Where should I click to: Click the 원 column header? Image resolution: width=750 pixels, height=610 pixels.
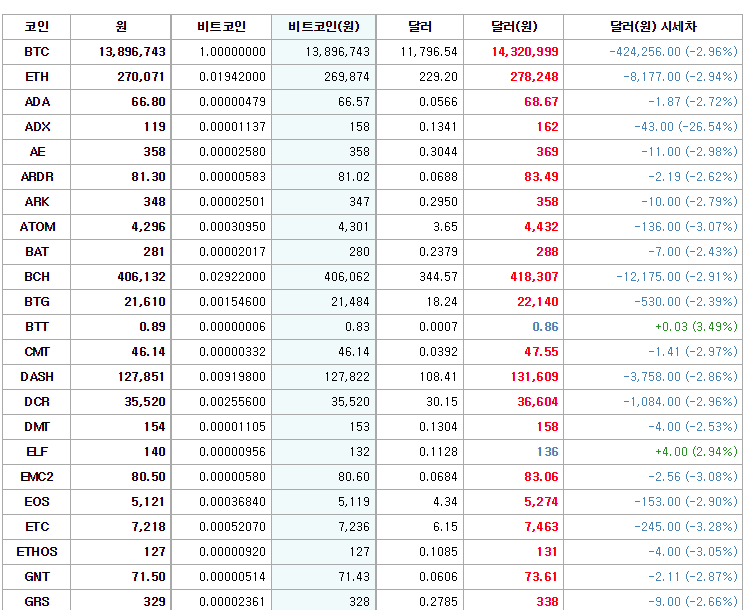pos(121,26)
